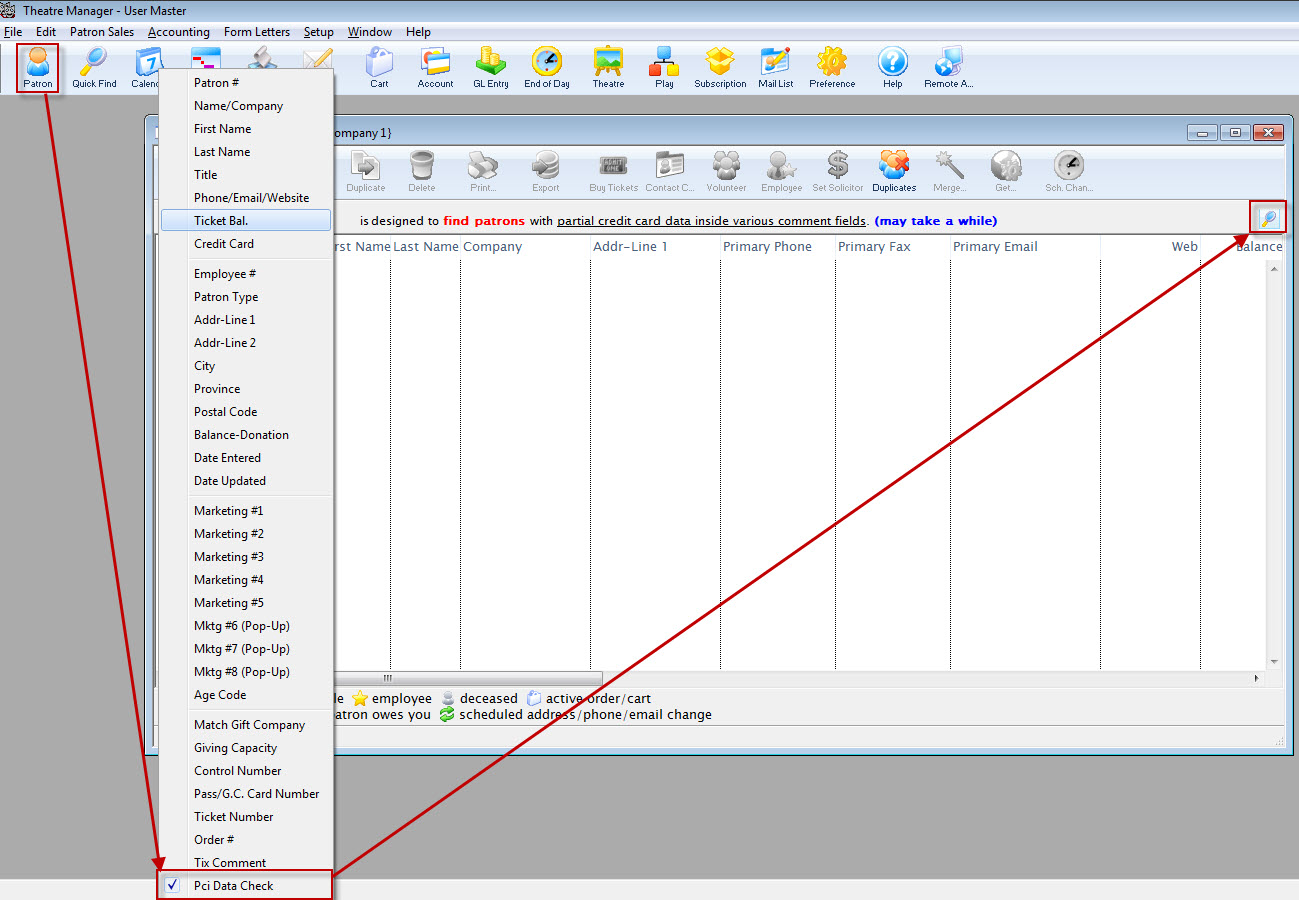Screen dimensions: 1299x900
Task: Open the Remote Assistance toolbar icon
Action: [x=948, y=68]
